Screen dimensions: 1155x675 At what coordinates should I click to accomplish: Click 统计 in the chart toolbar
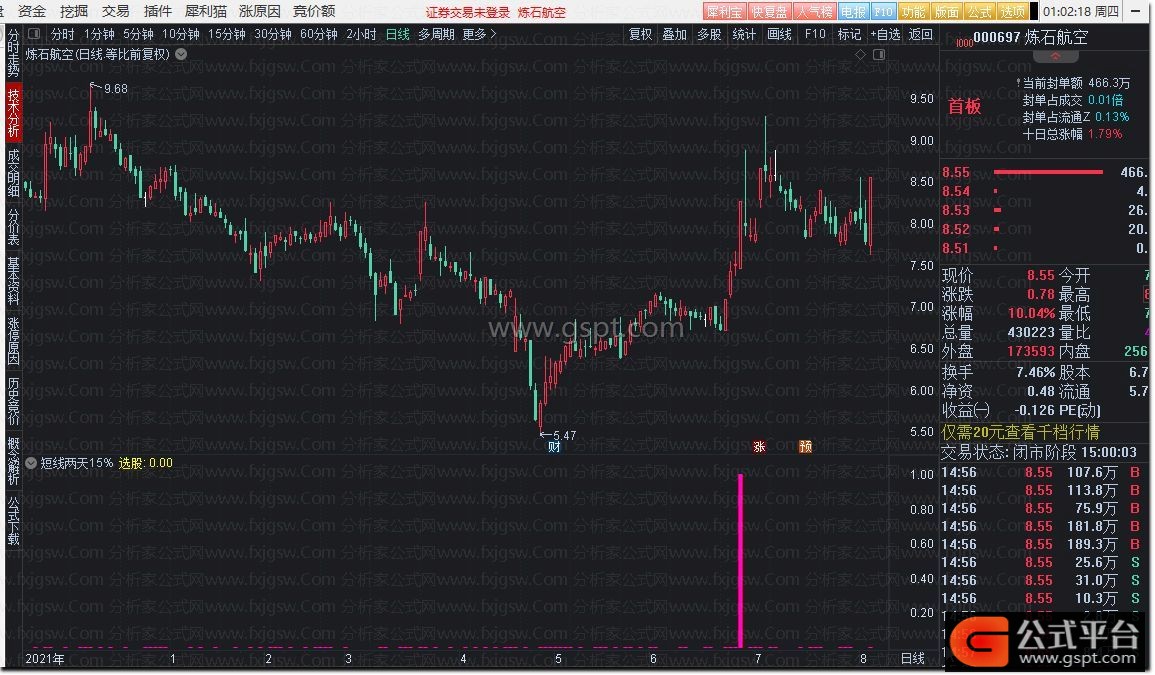tap(743, 34)
